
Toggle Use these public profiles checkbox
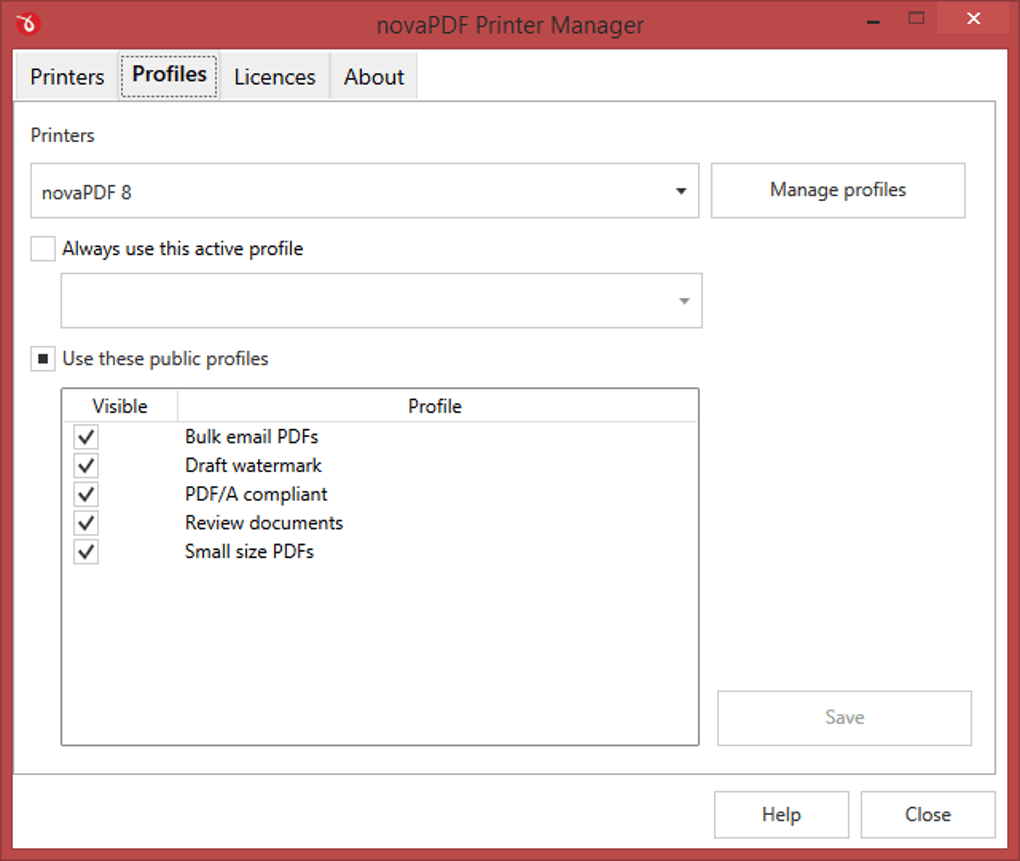coord(43,359)
